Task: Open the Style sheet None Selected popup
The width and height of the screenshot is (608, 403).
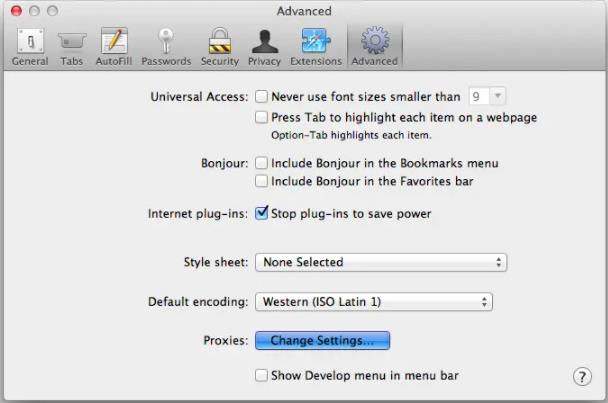Action: 381,262
